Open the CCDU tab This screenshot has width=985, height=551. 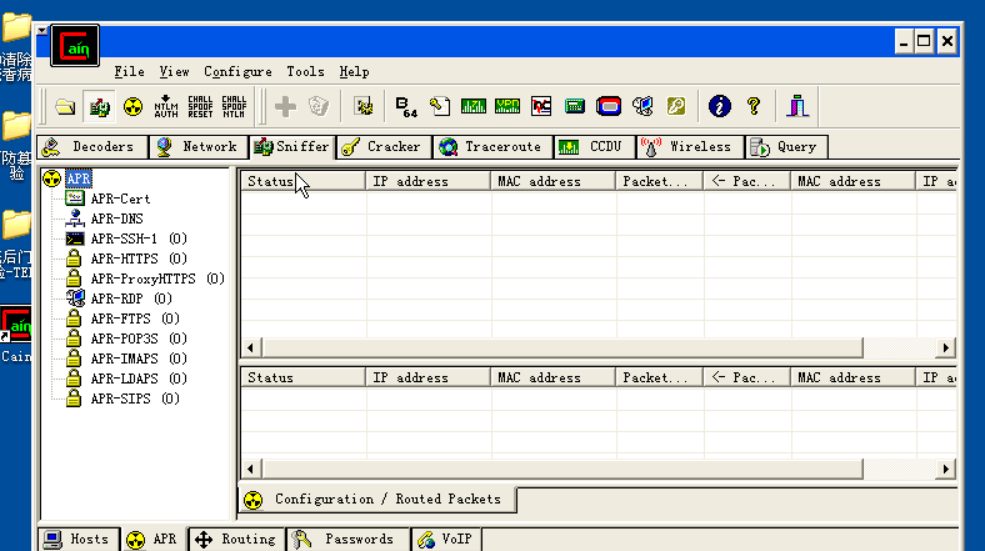594,147
